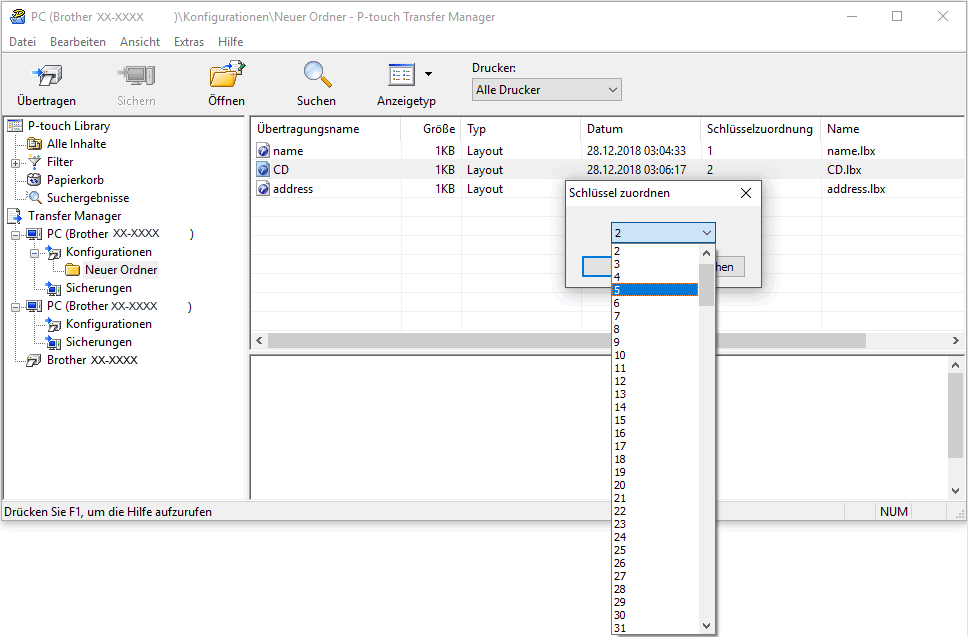Click the Filter funnel icon in tree

35,162
